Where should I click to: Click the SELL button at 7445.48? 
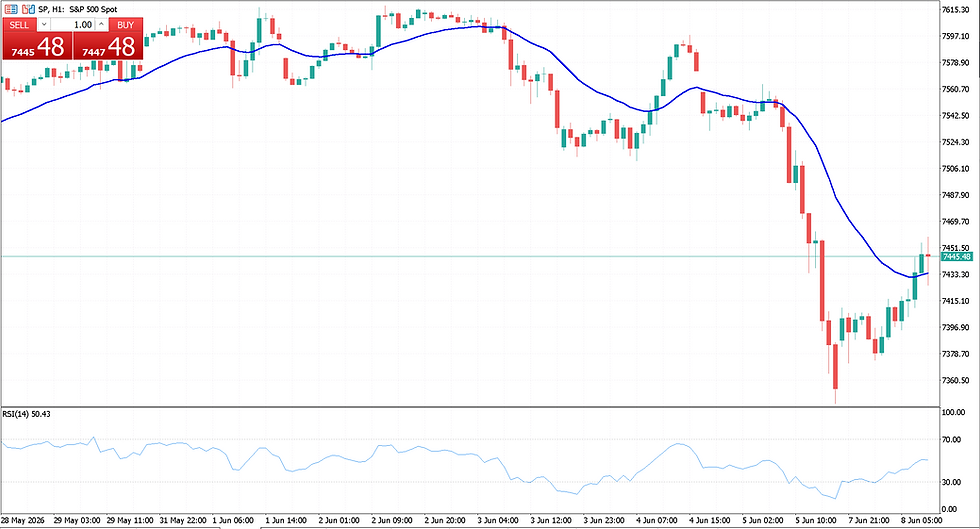click(x=38, y=46)
